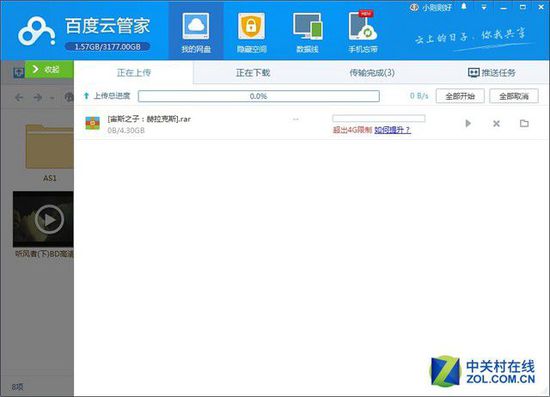Click the overall upload progress bar
Screen dimensions: 550x397
pos(259,96)
